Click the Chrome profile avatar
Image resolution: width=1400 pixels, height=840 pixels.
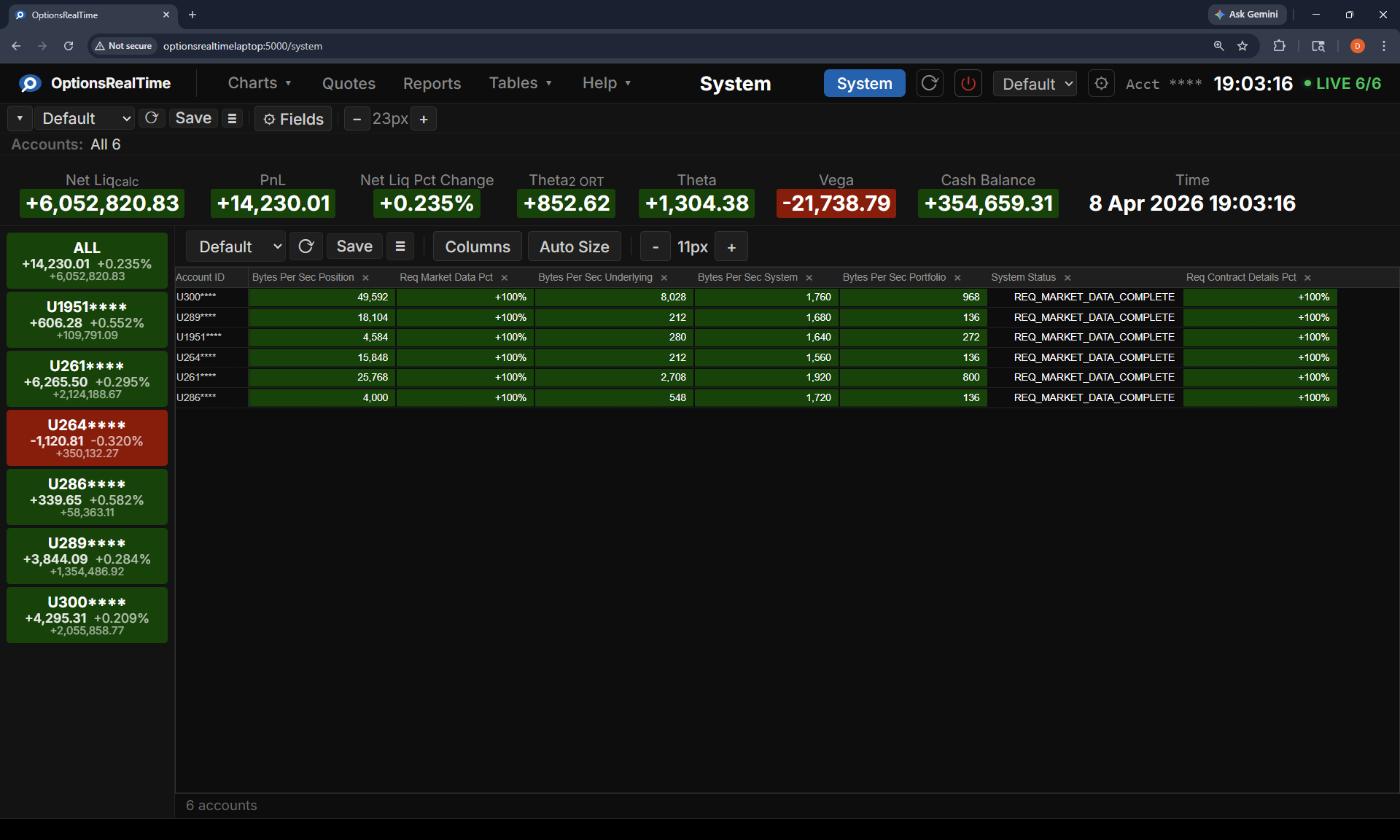pos(1357,46)
